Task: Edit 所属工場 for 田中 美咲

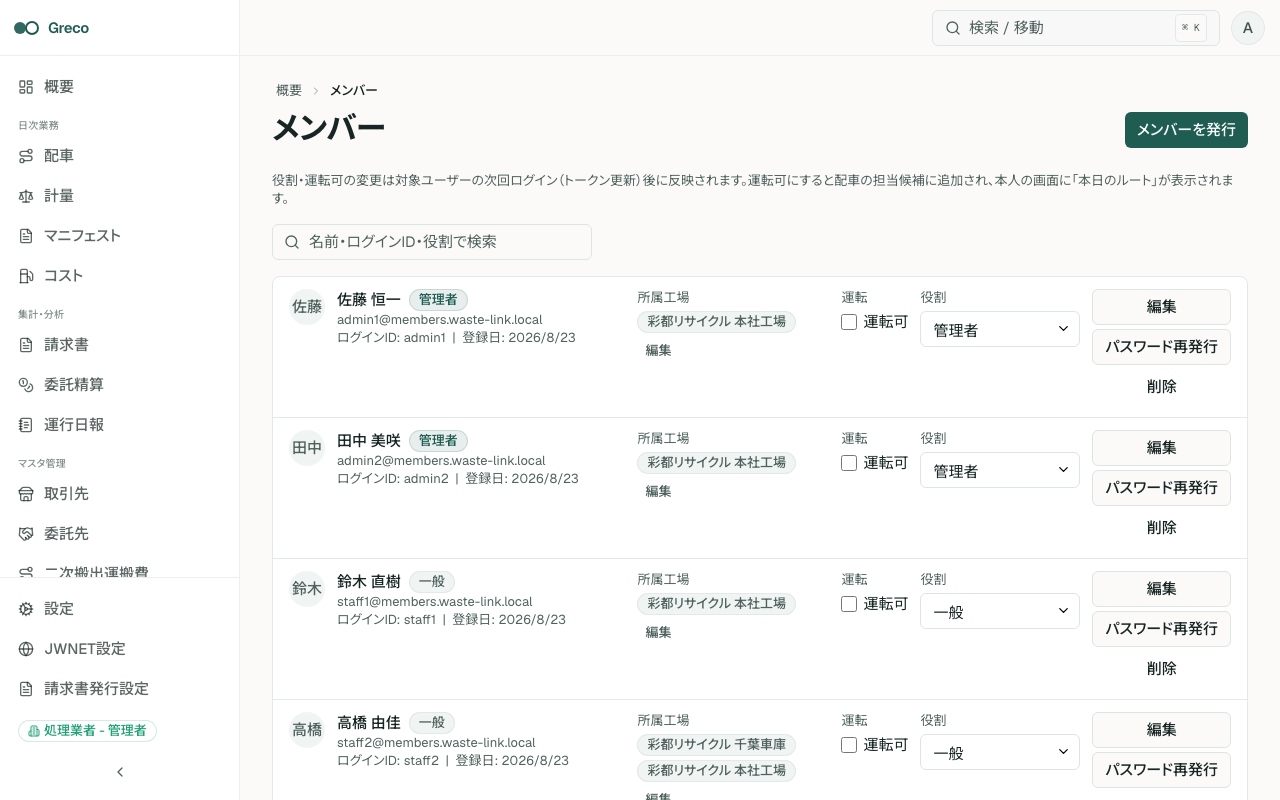Action: [658, 491]
